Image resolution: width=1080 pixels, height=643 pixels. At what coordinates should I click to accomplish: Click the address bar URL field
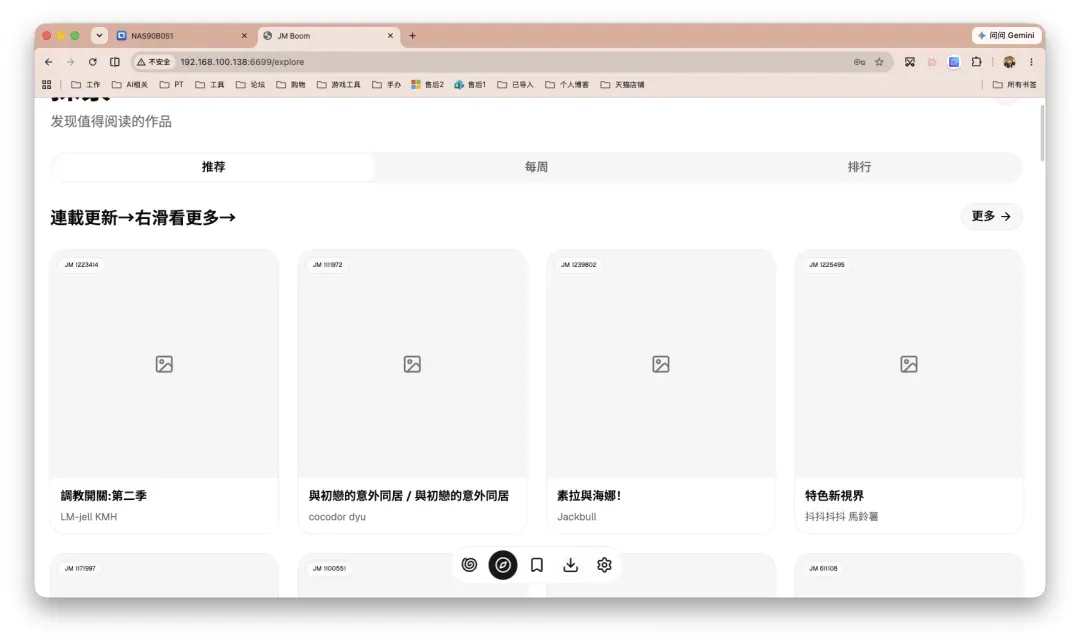click(510, 62)
